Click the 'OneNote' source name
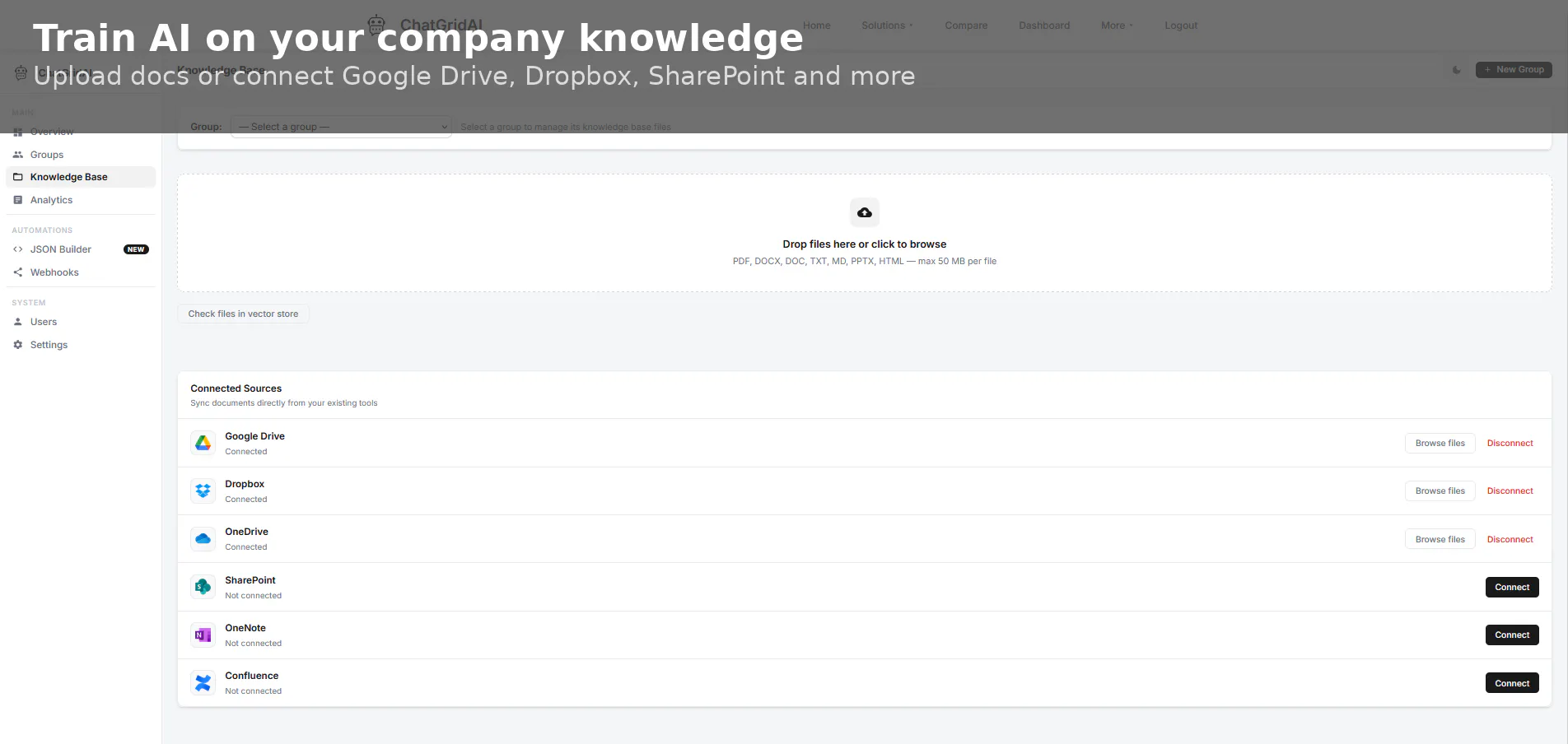 (245, 628)
